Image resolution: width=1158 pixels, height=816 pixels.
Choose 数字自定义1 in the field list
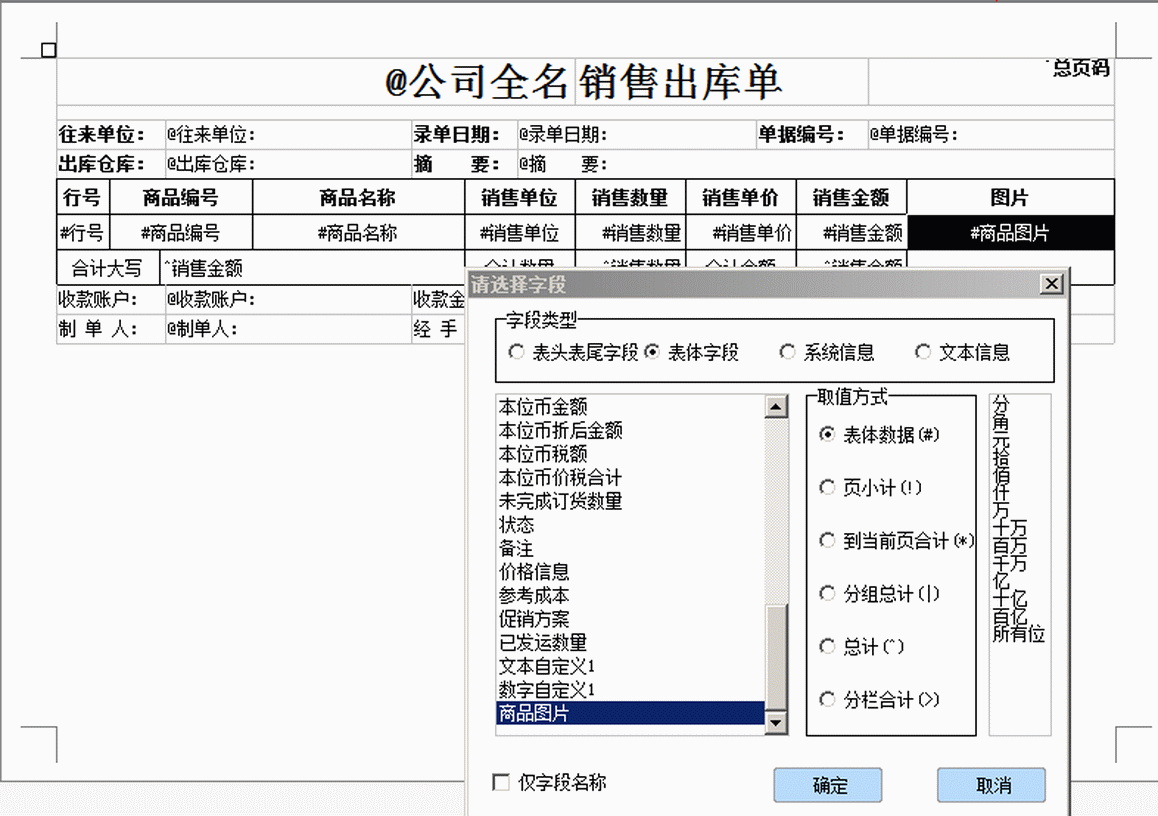547,690
